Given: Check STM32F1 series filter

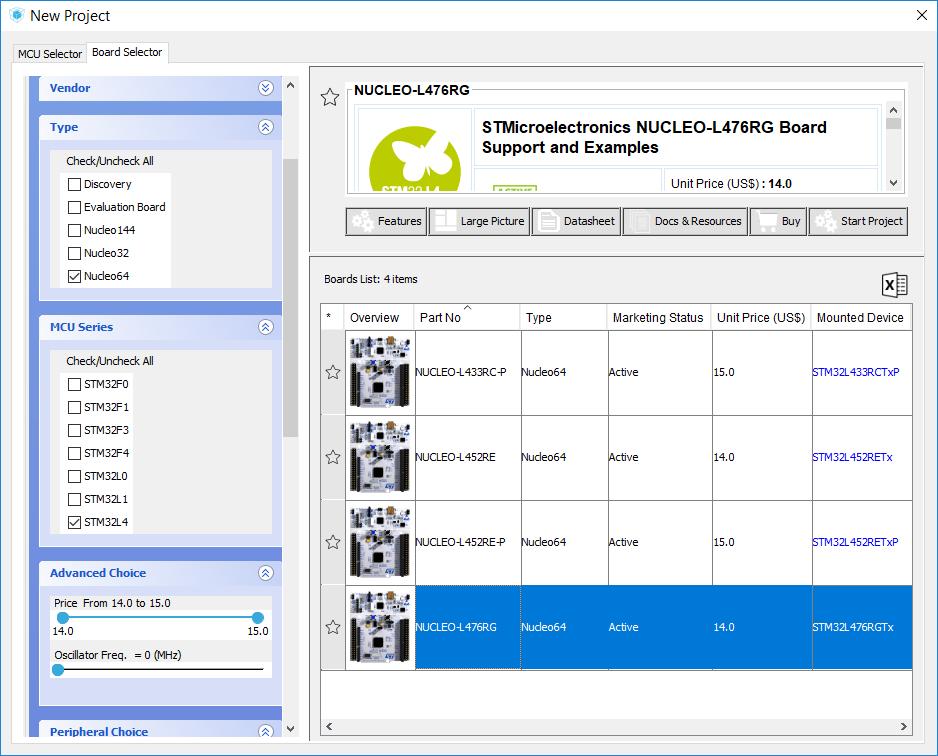Looking at the screenshot, I should coord(74,407).
